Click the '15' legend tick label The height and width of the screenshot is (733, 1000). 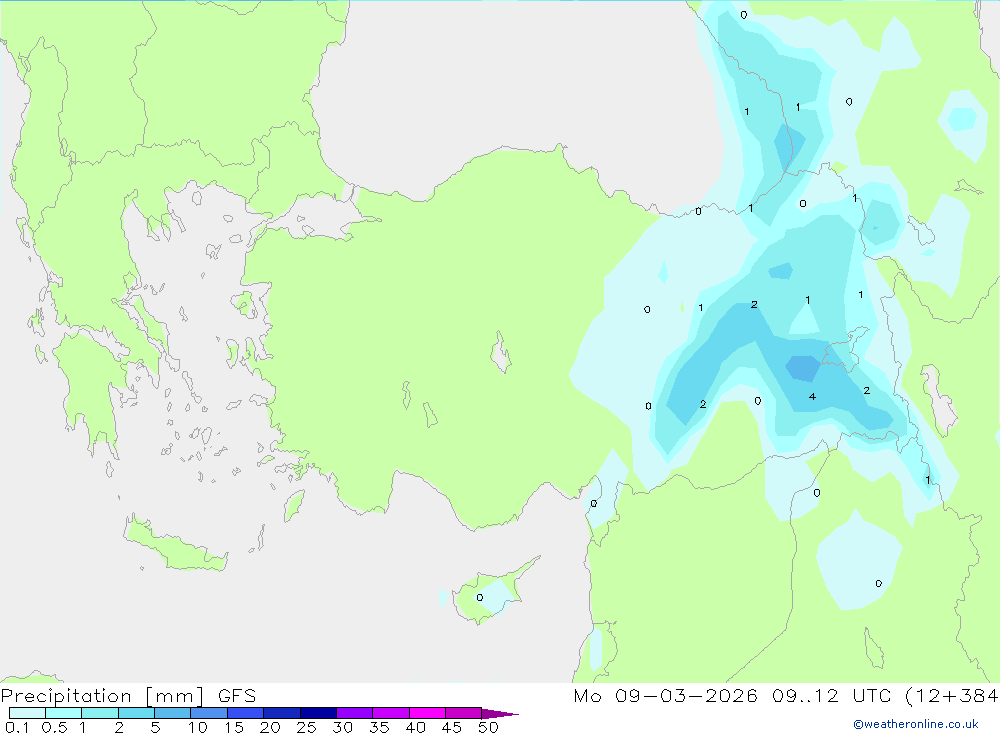point(234,727)
